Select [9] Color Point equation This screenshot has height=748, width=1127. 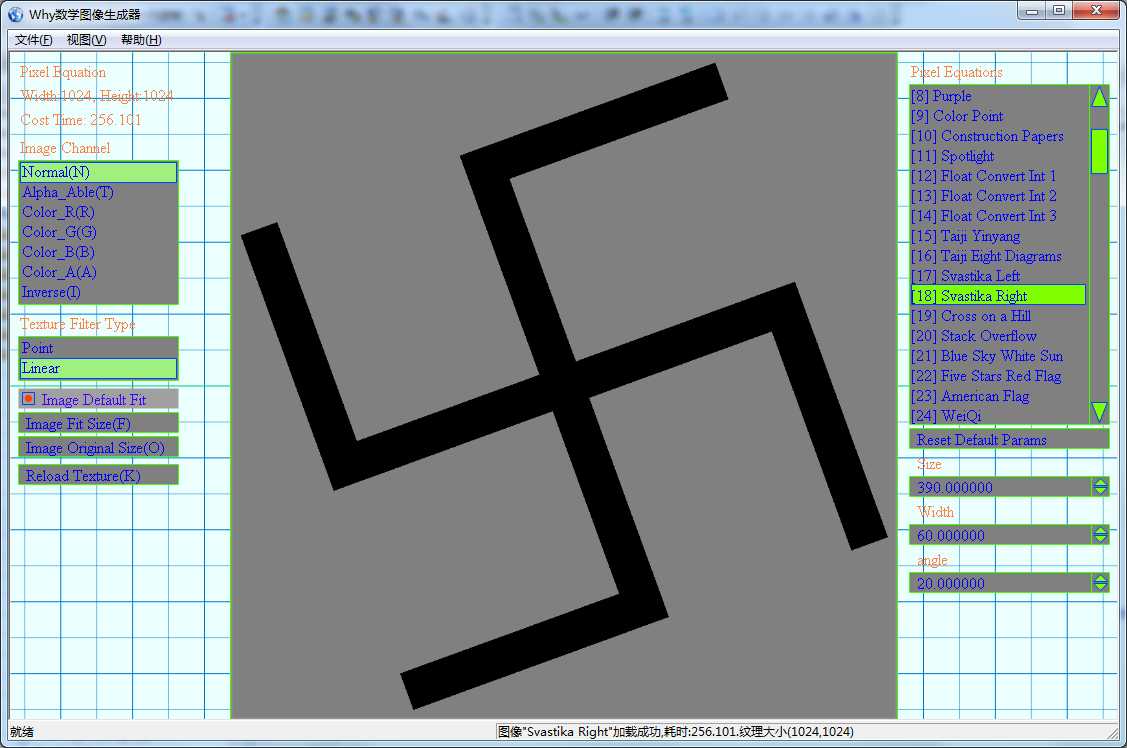tap(998, 116)
